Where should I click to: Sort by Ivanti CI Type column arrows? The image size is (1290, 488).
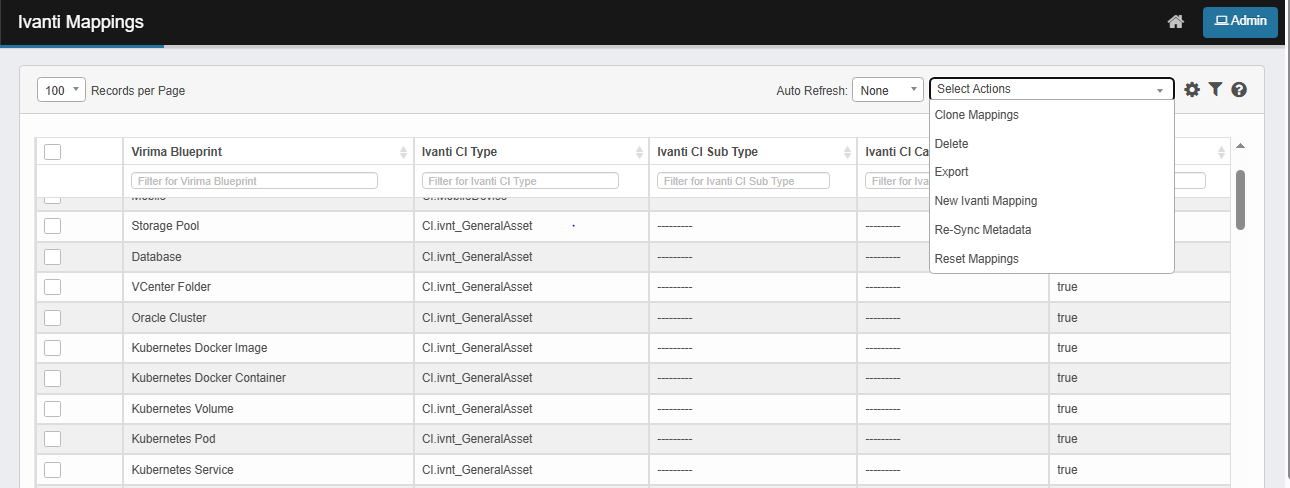point(640,152)
